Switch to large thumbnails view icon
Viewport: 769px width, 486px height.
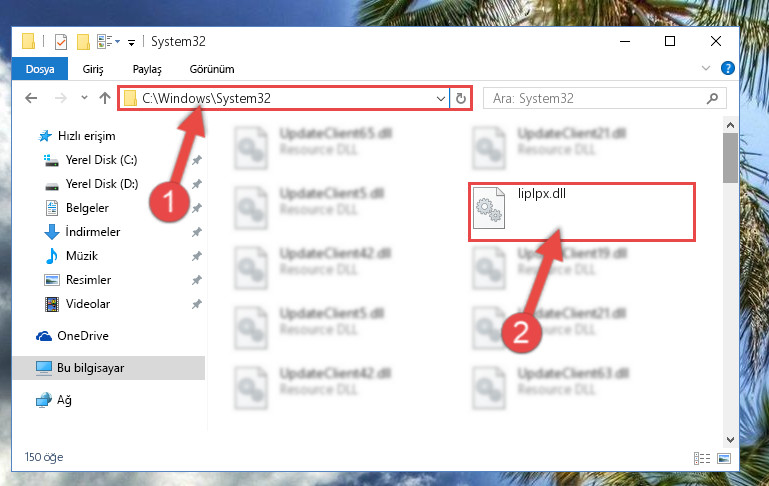click(724, 459)
